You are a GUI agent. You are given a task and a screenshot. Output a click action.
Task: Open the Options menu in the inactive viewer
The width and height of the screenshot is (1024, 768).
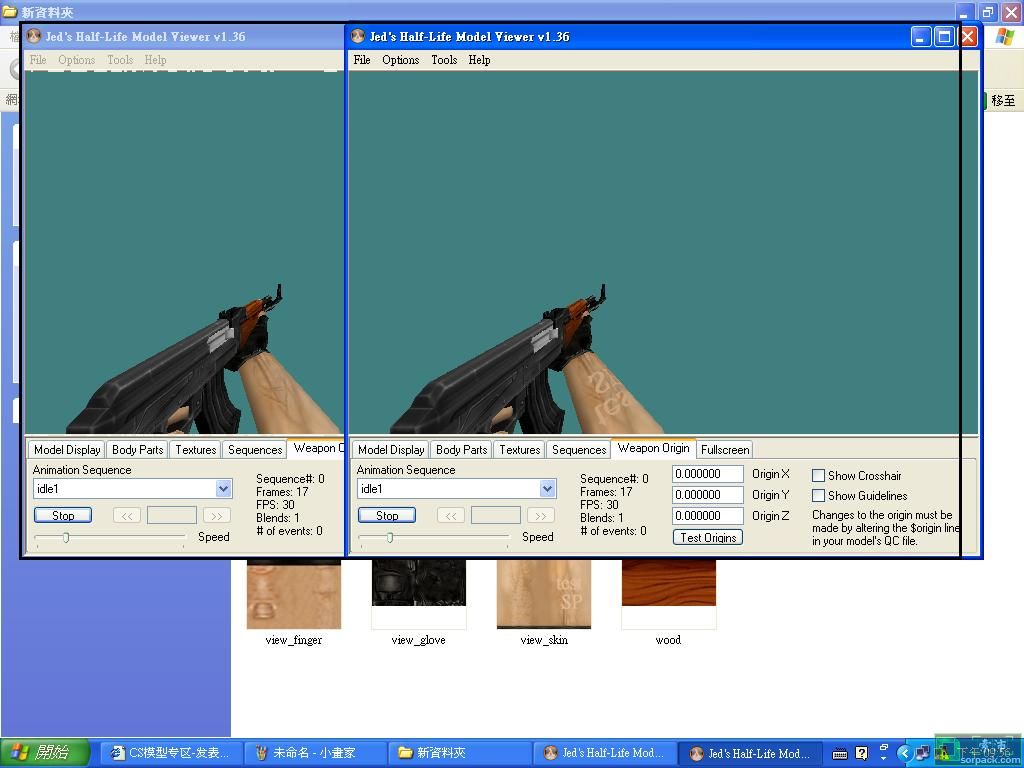pyautogui.click(x=76, y=60)
